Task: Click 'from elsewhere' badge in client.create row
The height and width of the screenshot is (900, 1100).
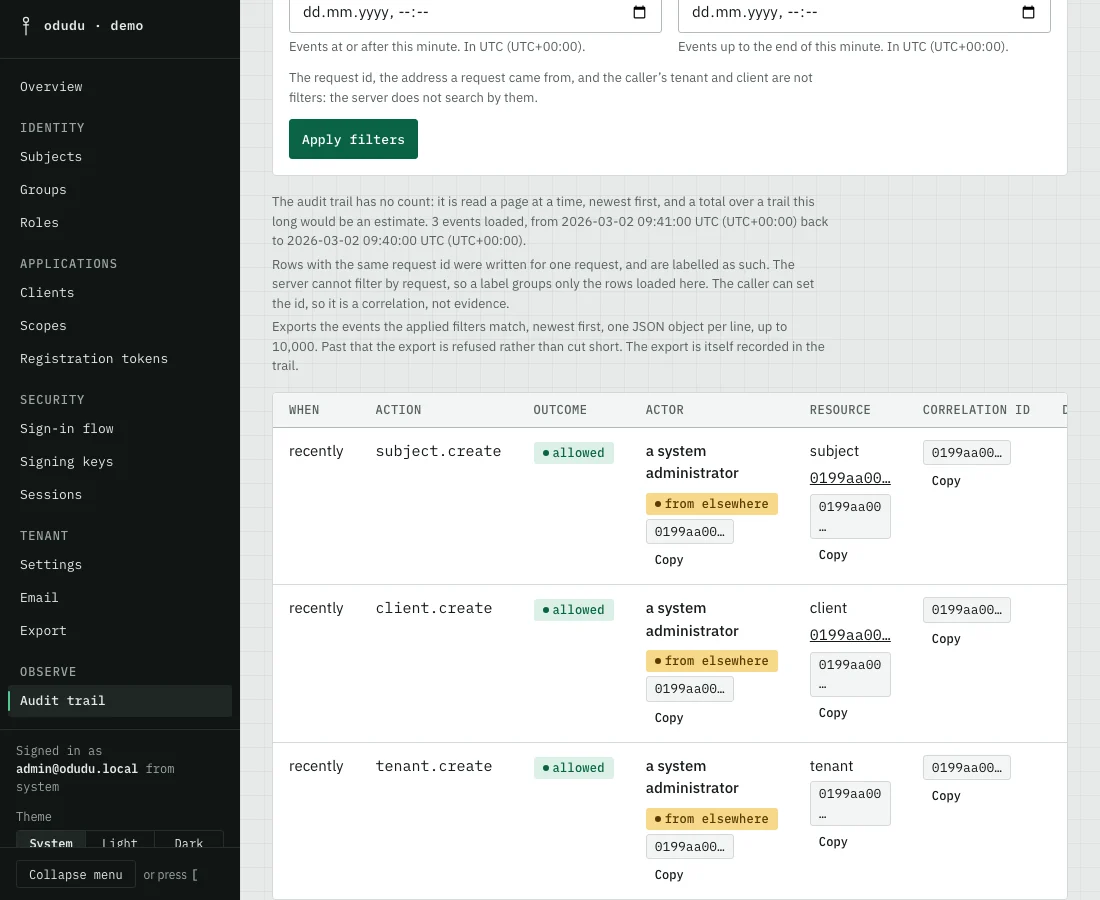Action: click(x=711, y=661)
